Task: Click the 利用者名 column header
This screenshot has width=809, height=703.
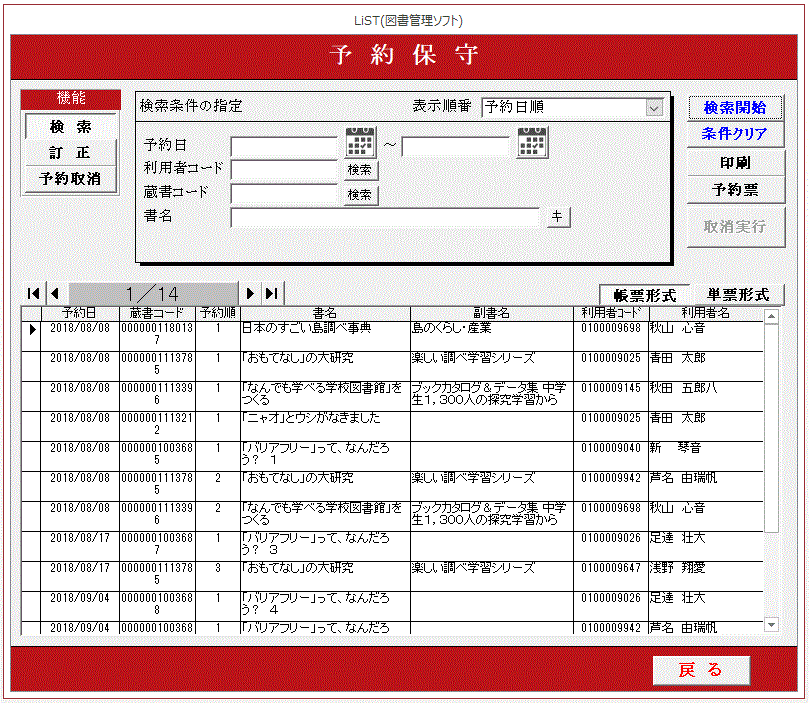Action: pyautogui.click(x=706, y=313)
